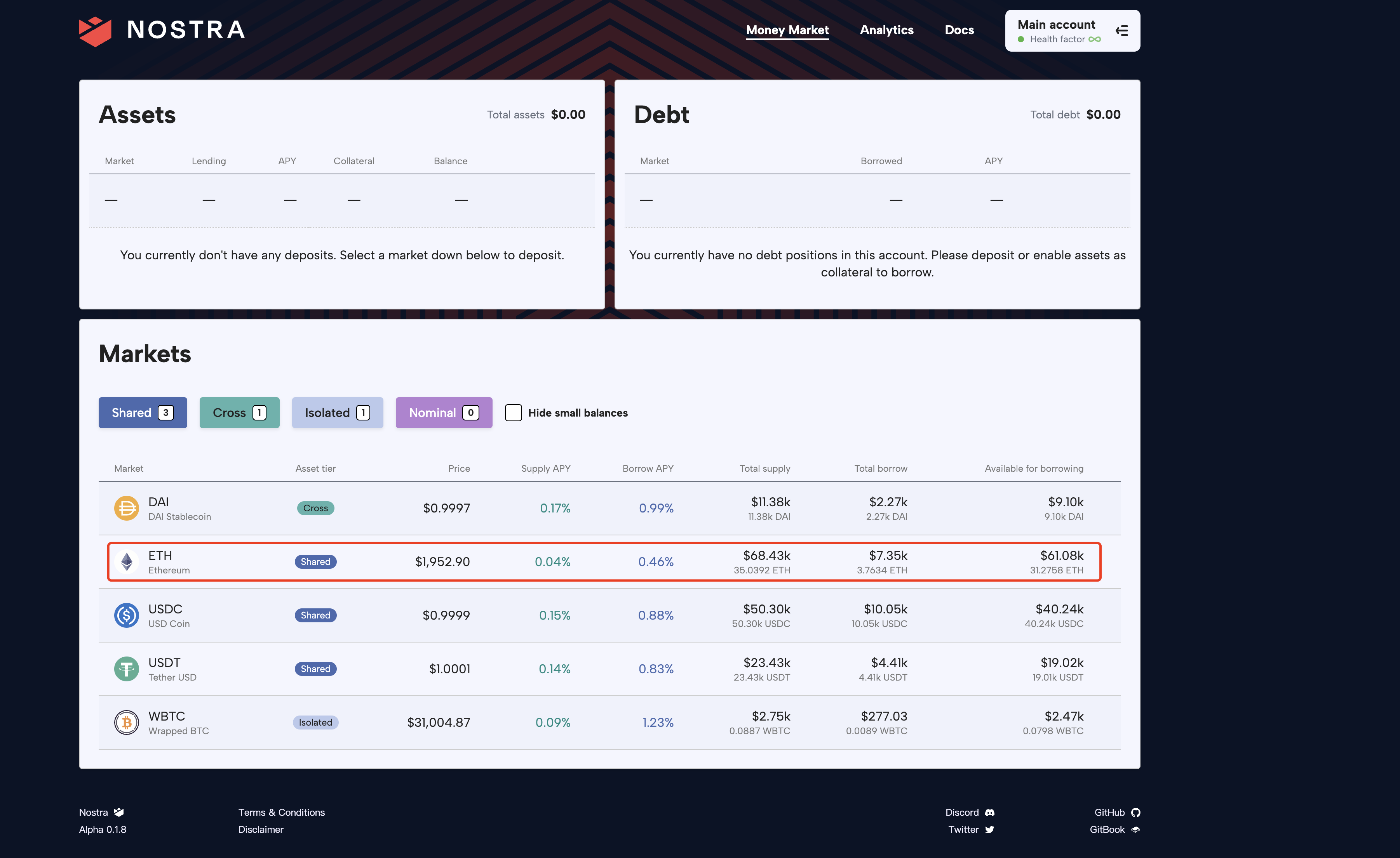Open the Main account menu icon
1400x858 pixels.
click(x=1121, y=31)
